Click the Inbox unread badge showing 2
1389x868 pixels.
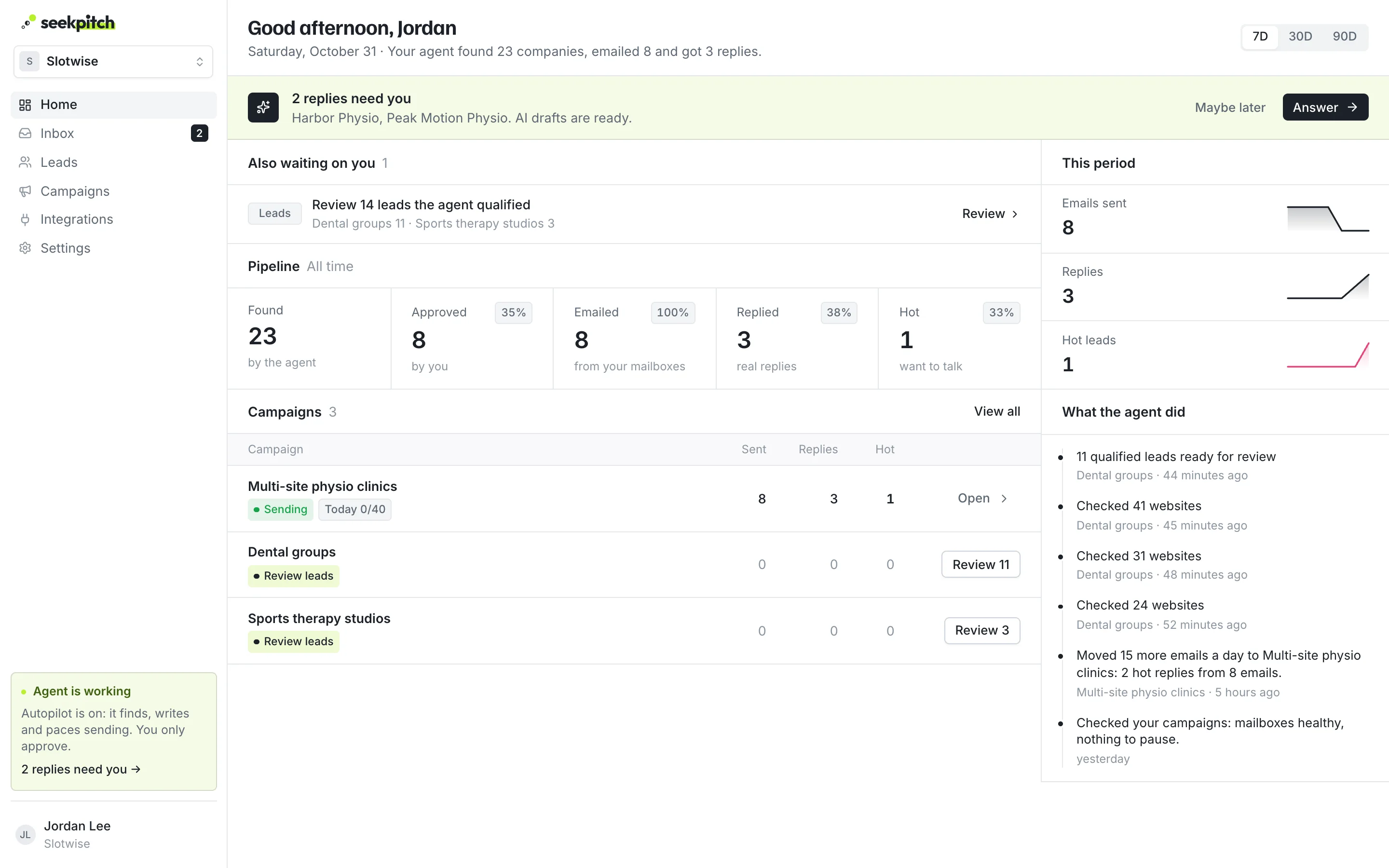point(199,133)
